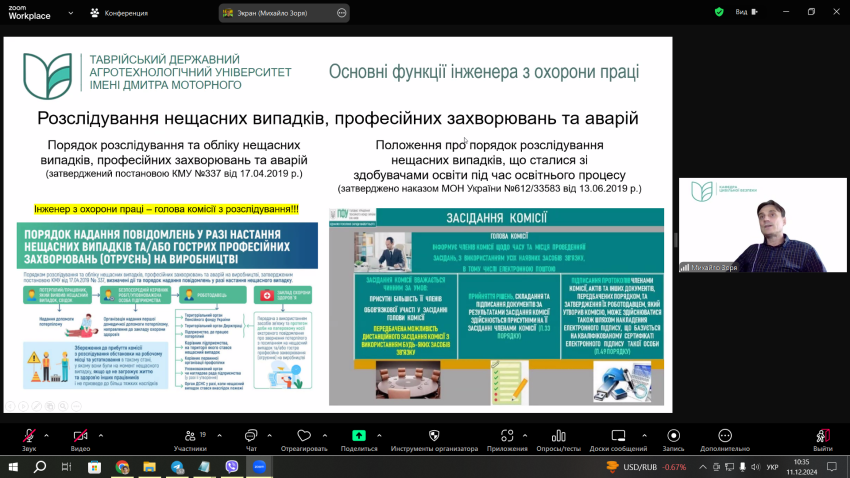Unmute microphone via Звук icon
Image resolution: width=850 pixels, height=478 pixels.
pos(29,436)
